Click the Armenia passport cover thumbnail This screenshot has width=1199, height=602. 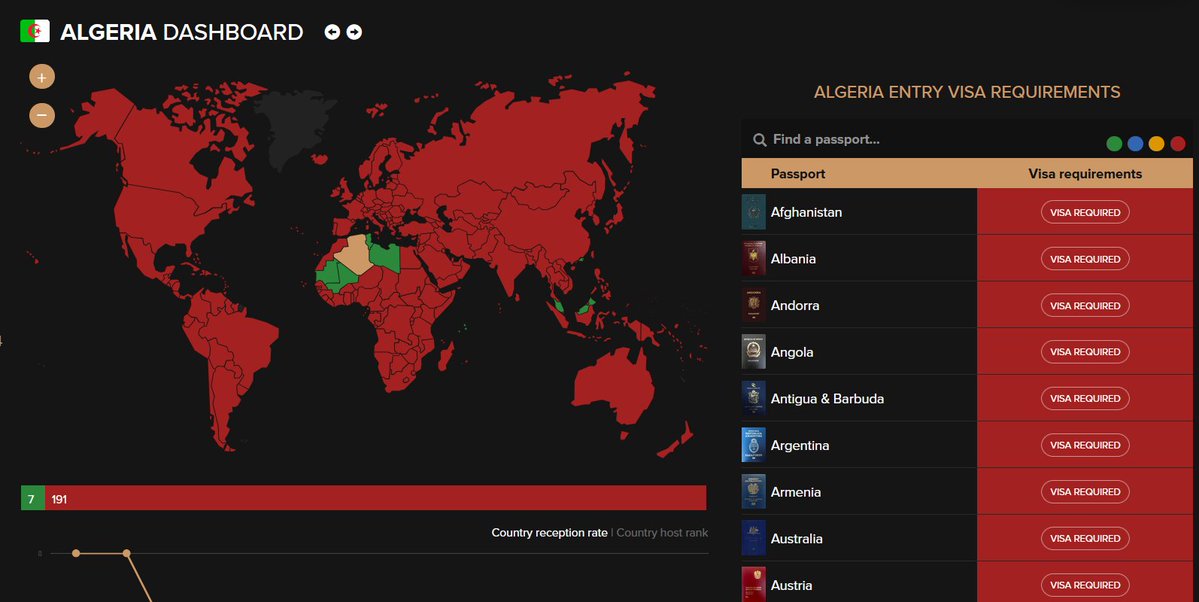753,492
